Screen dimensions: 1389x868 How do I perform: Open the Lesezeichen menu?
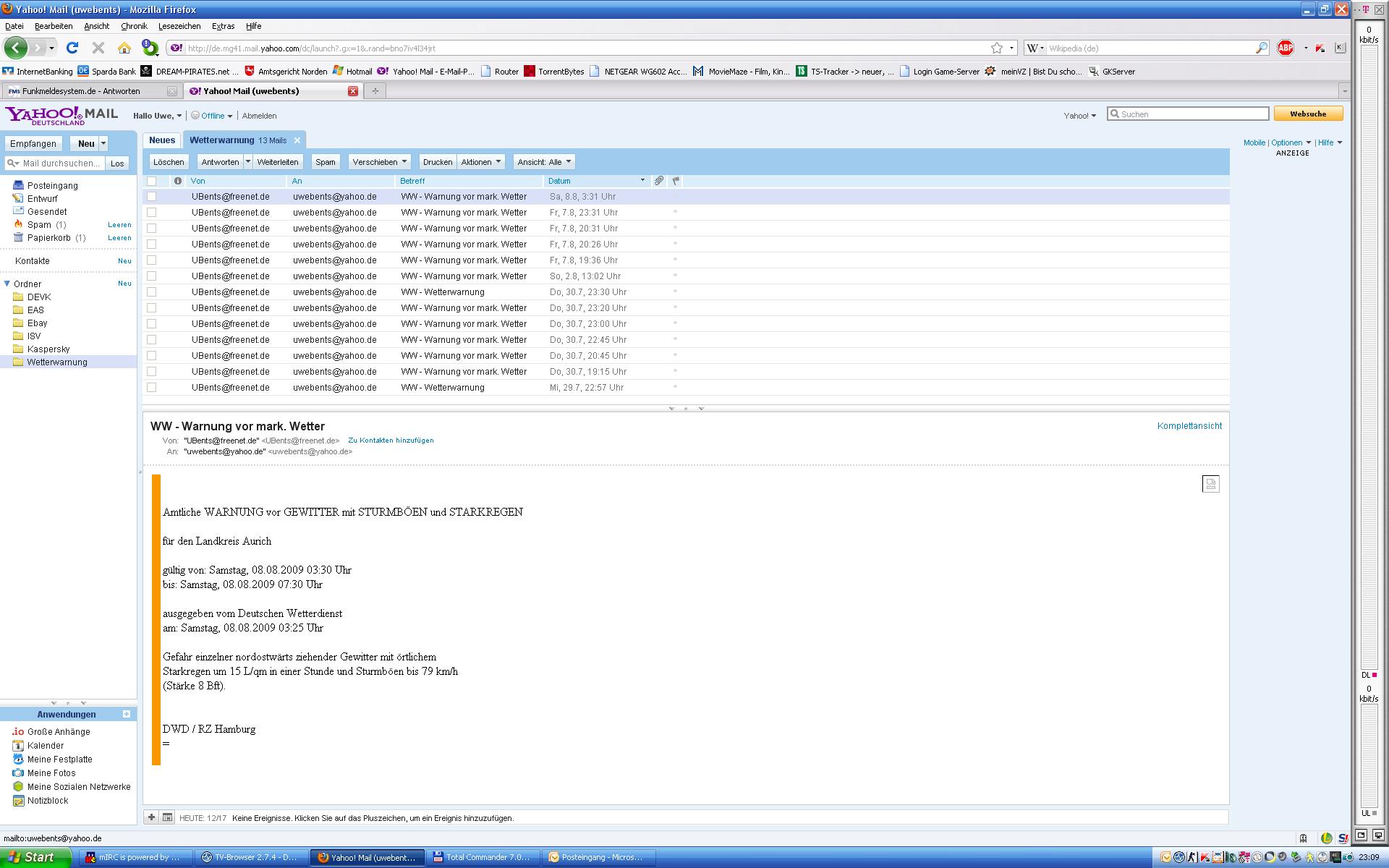point(179,26)
